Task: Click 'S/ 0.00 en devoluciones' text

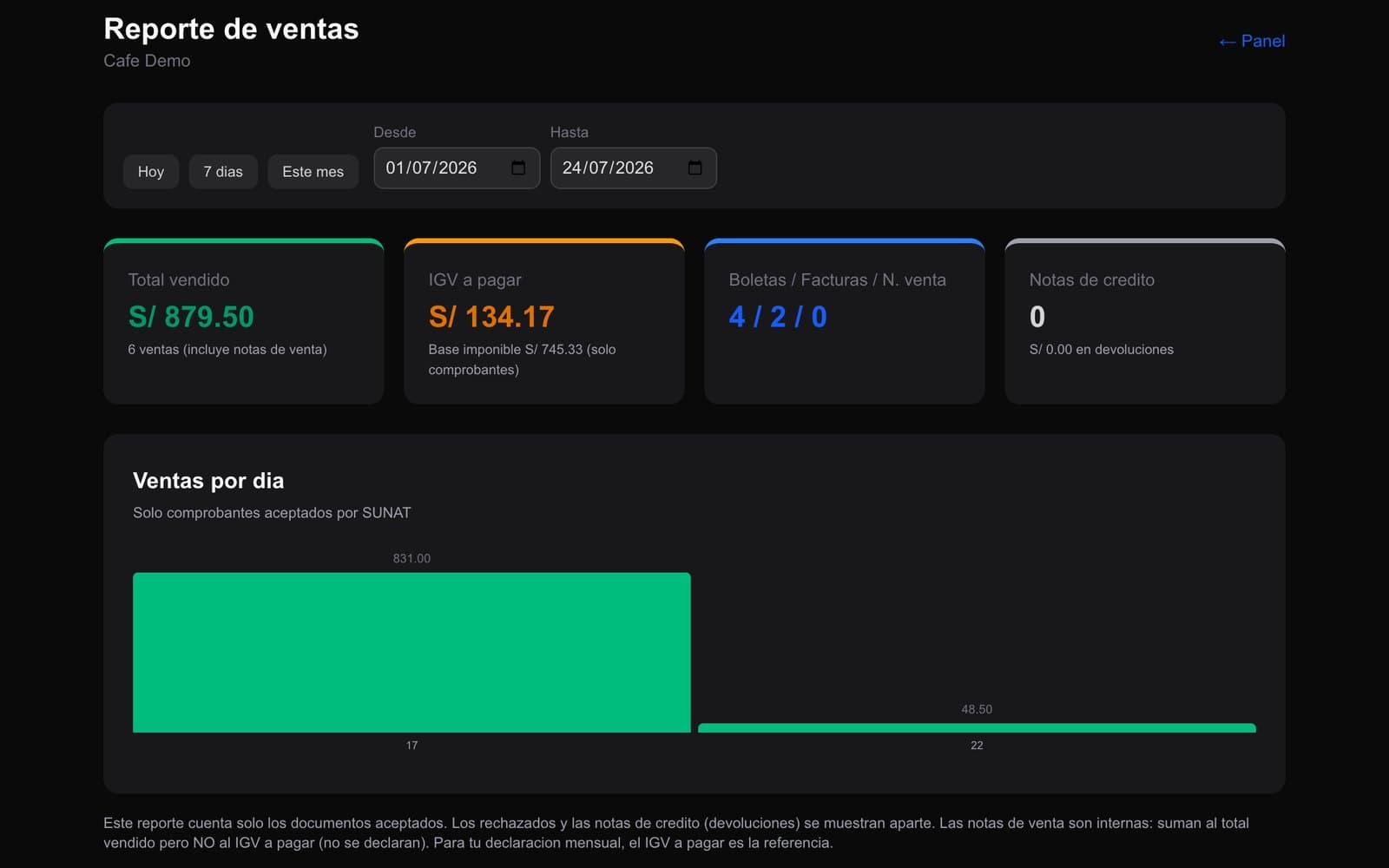Action: pyautogui.click(x=1102, y=349)
